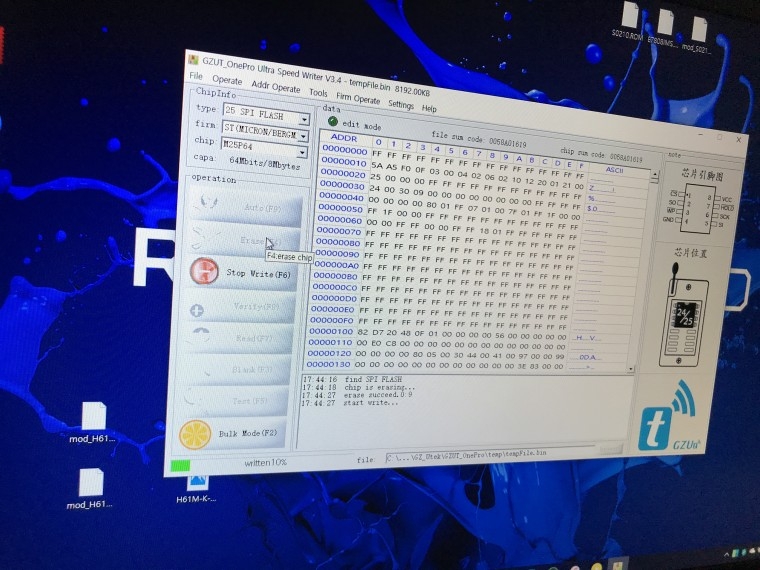The height and width of the screenshot is (570, 760).
Task: Select the E7808IMS desktop file
Action: pos(664,27)
